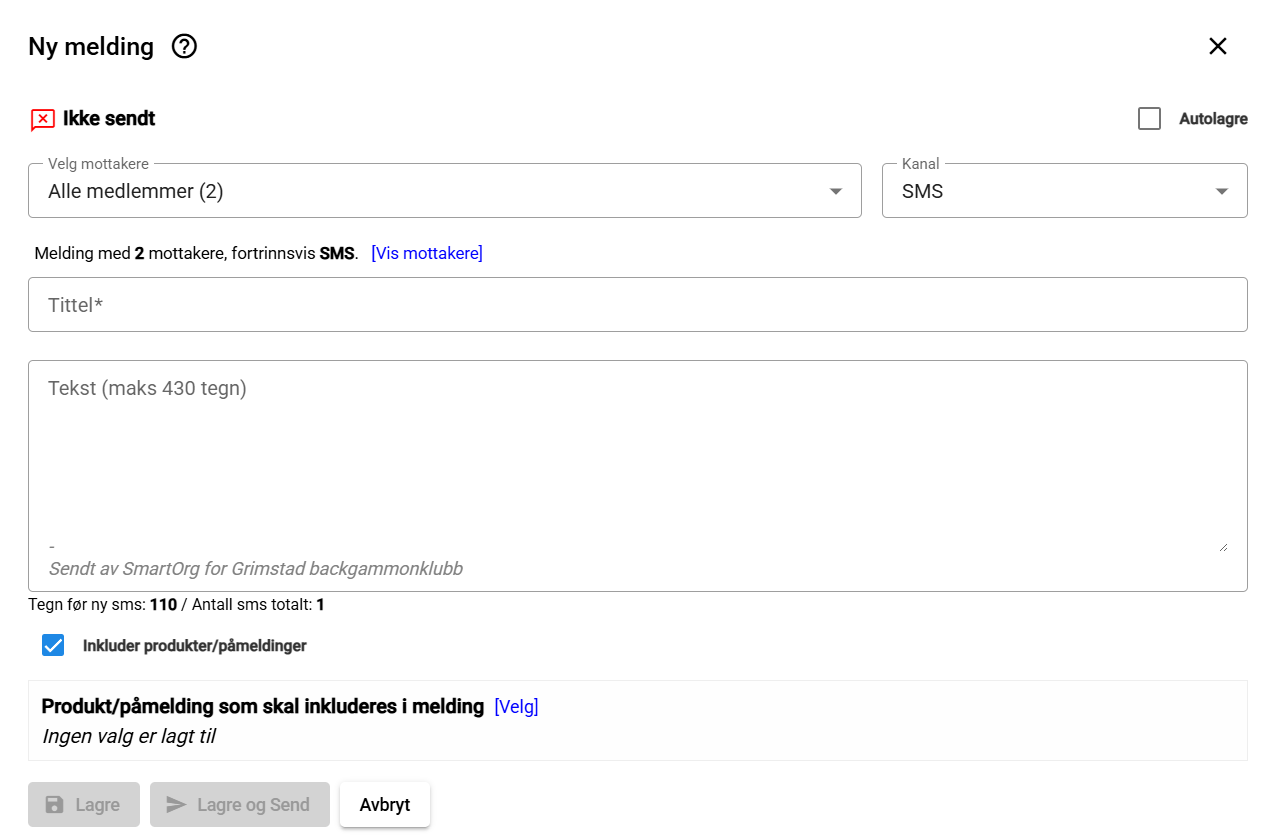Enable the Autolagre checkbox

(1149, 119)
